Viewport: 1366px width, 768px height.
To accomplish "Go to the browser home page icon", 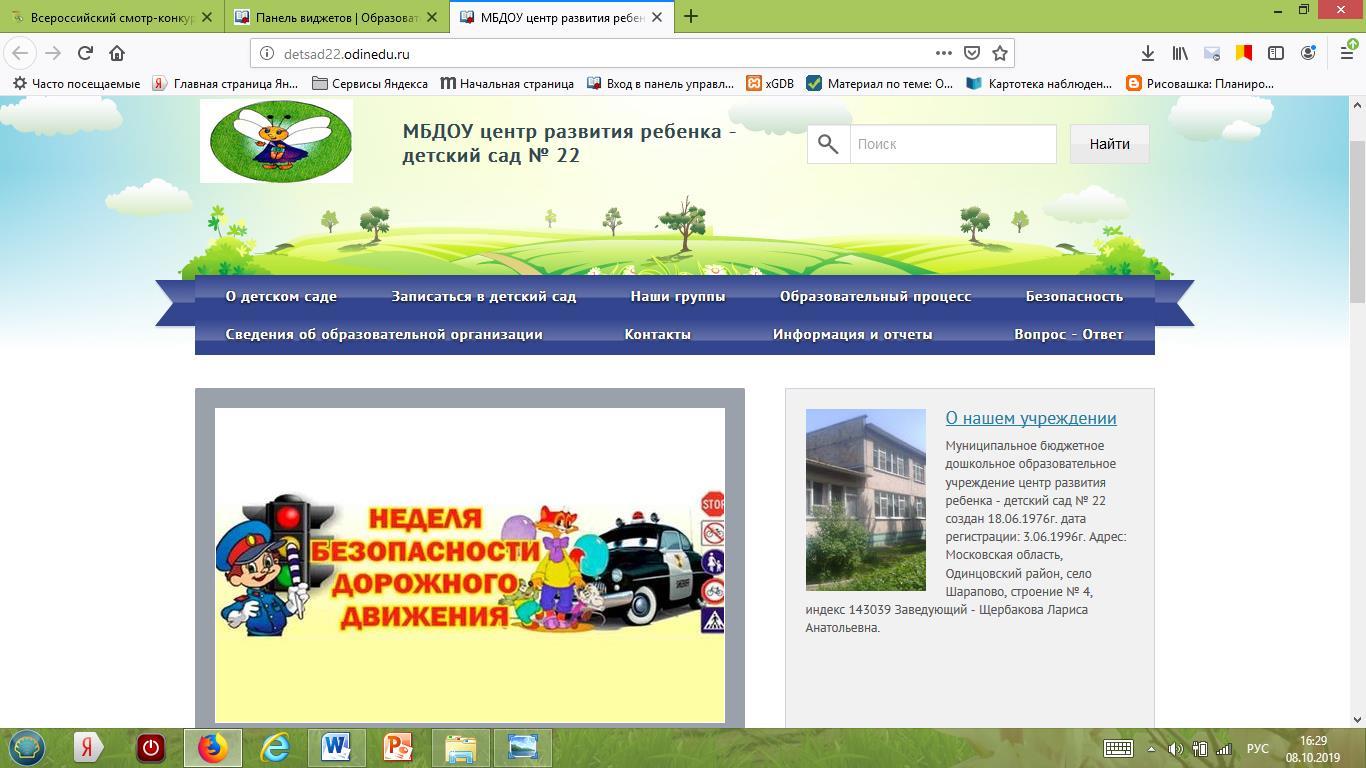I will pyautogui.click(x=117, y=54).
